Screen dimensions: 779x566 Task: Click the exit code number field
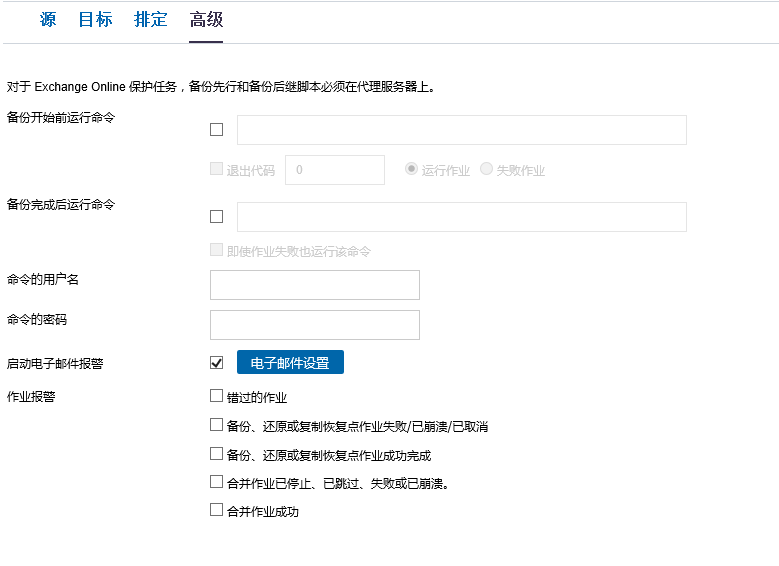334,170
